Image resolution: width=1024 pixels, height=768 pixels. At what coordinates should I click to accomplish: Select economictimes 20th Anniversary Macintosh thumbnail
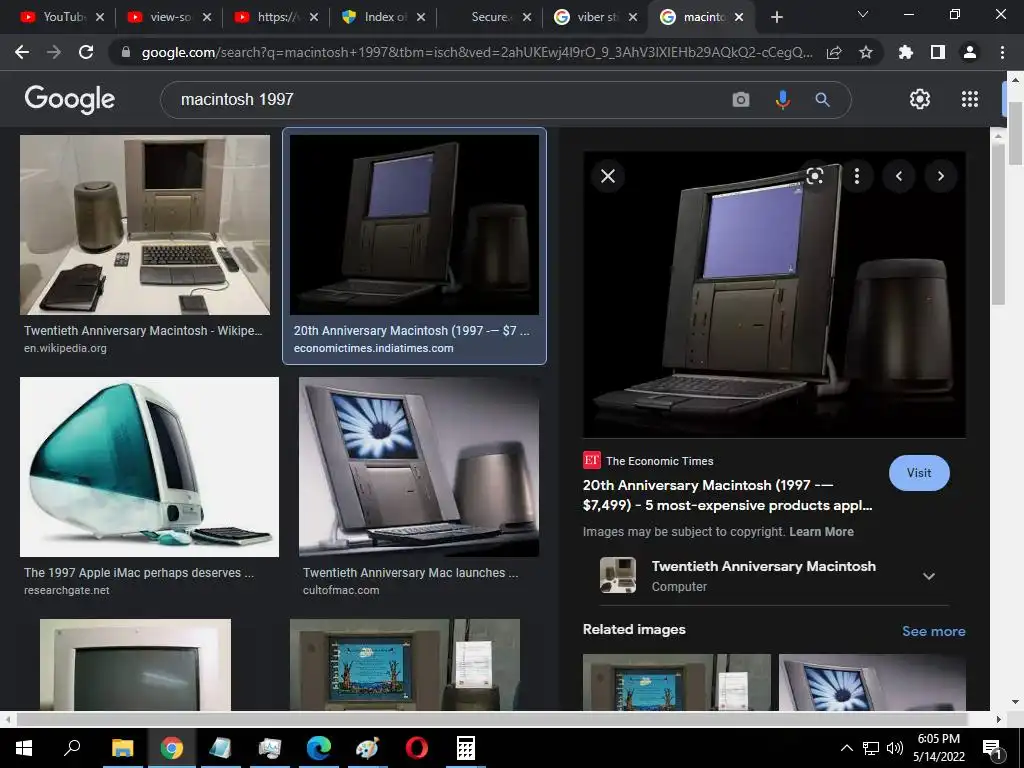(414, 225)
